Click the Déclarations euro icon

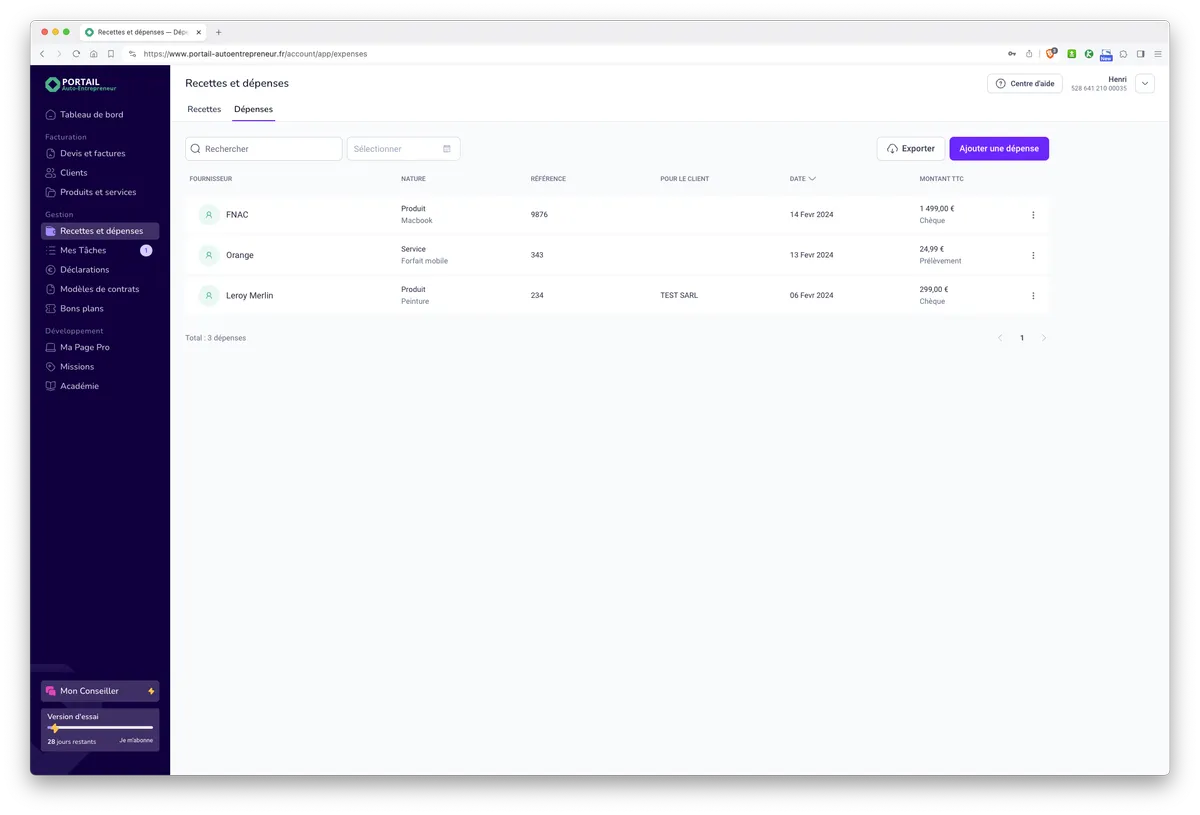click(51, 270)
